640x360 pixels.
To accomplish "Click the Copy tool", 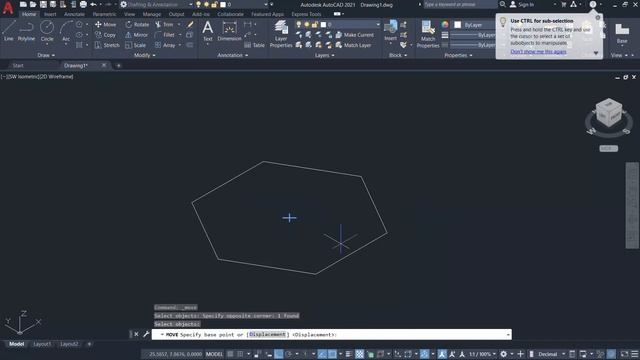I will 105,35.
